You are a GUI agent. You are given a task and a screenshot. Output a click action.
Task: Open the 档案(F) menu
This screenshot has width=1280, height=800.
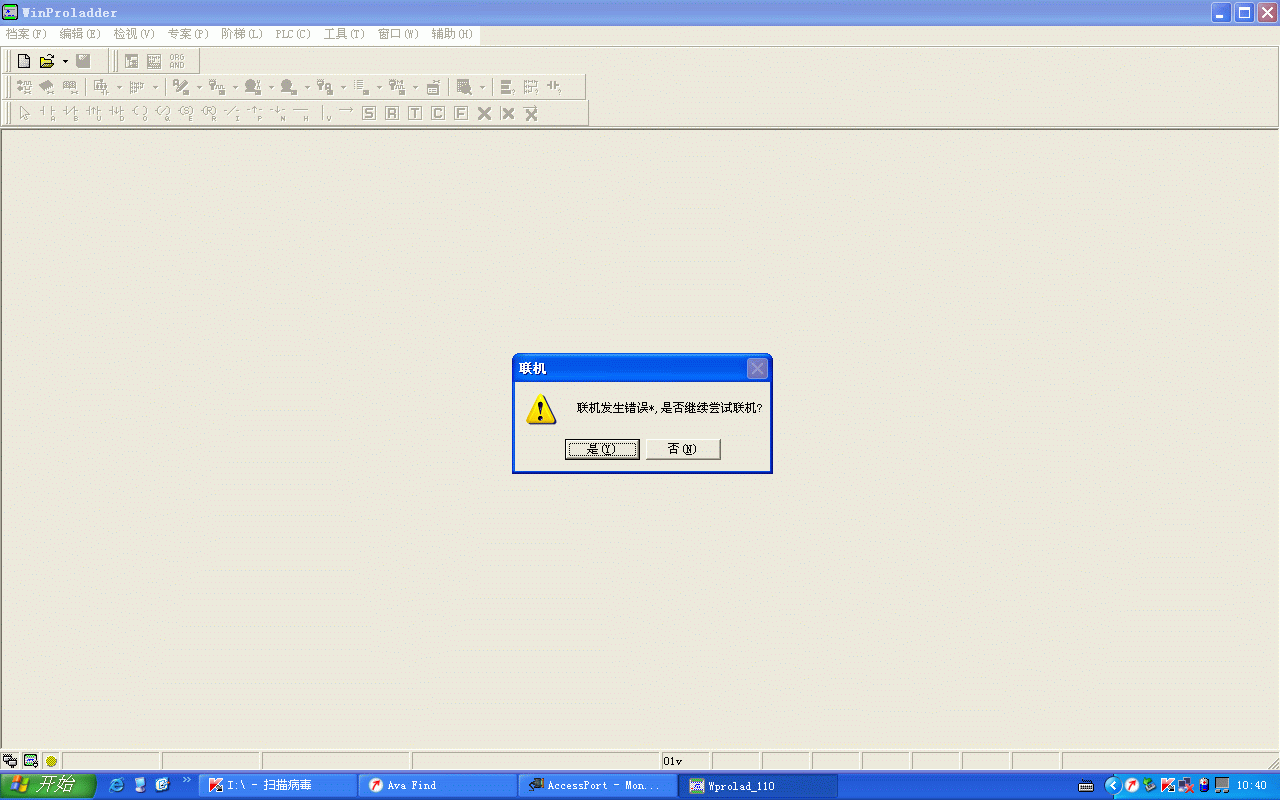pyautogui.click(x=26, y=34)
